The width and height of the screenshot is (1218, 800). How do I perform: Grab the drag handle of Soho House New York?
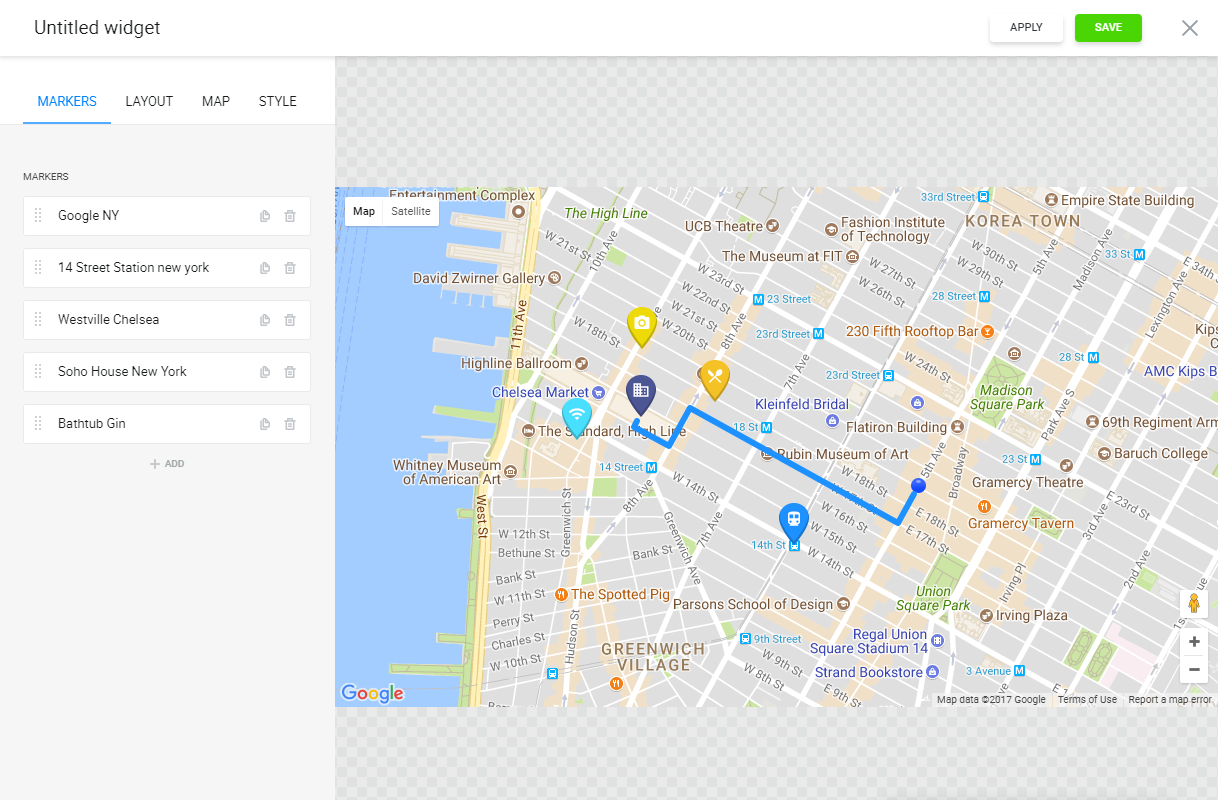tap(38, 372)
